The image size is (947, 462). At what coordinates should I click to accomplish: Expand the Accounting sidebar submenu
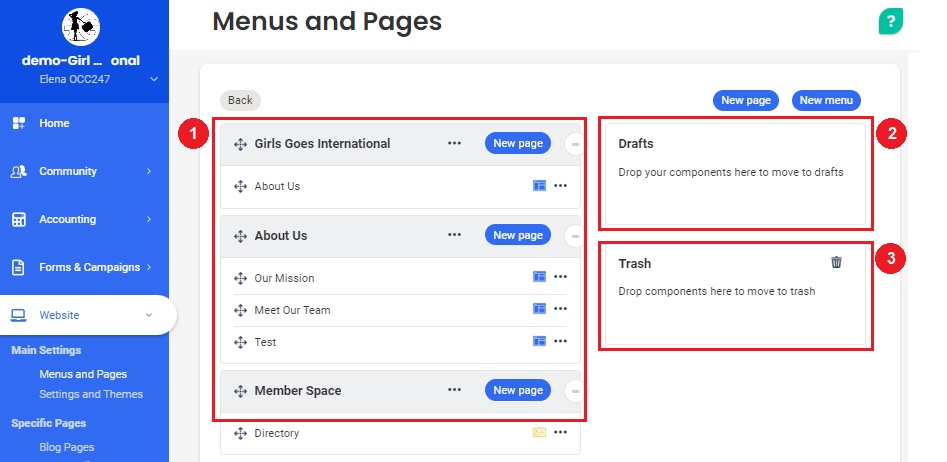(148, 219)
